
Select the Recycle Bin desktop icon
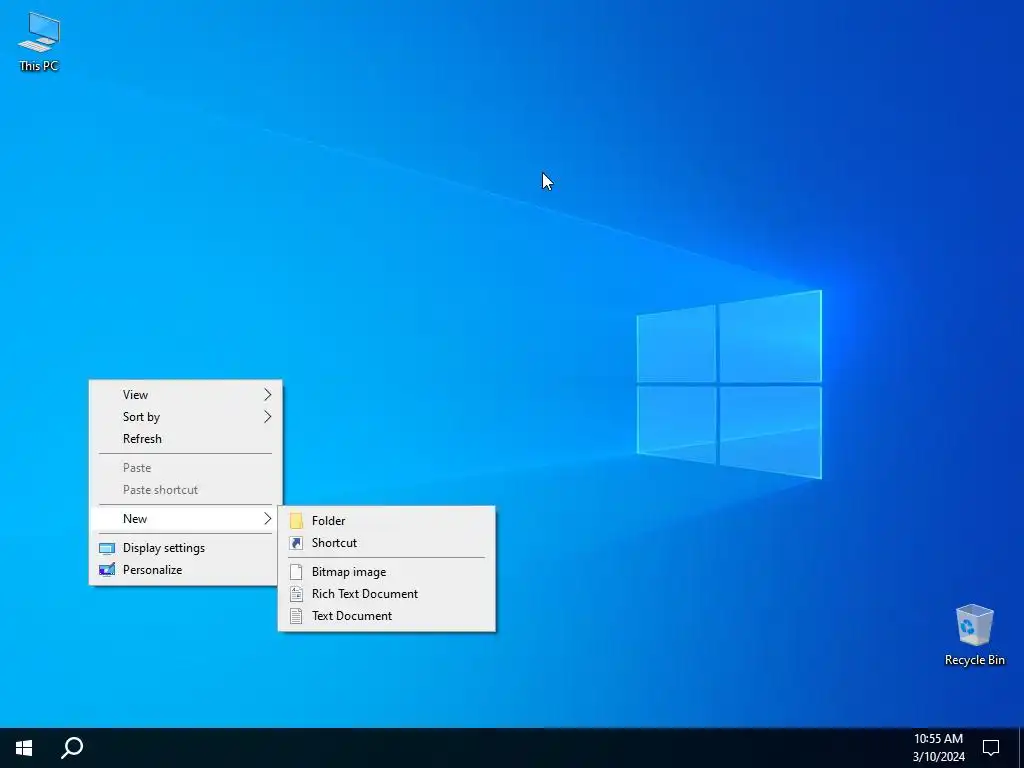click(974, 635)
